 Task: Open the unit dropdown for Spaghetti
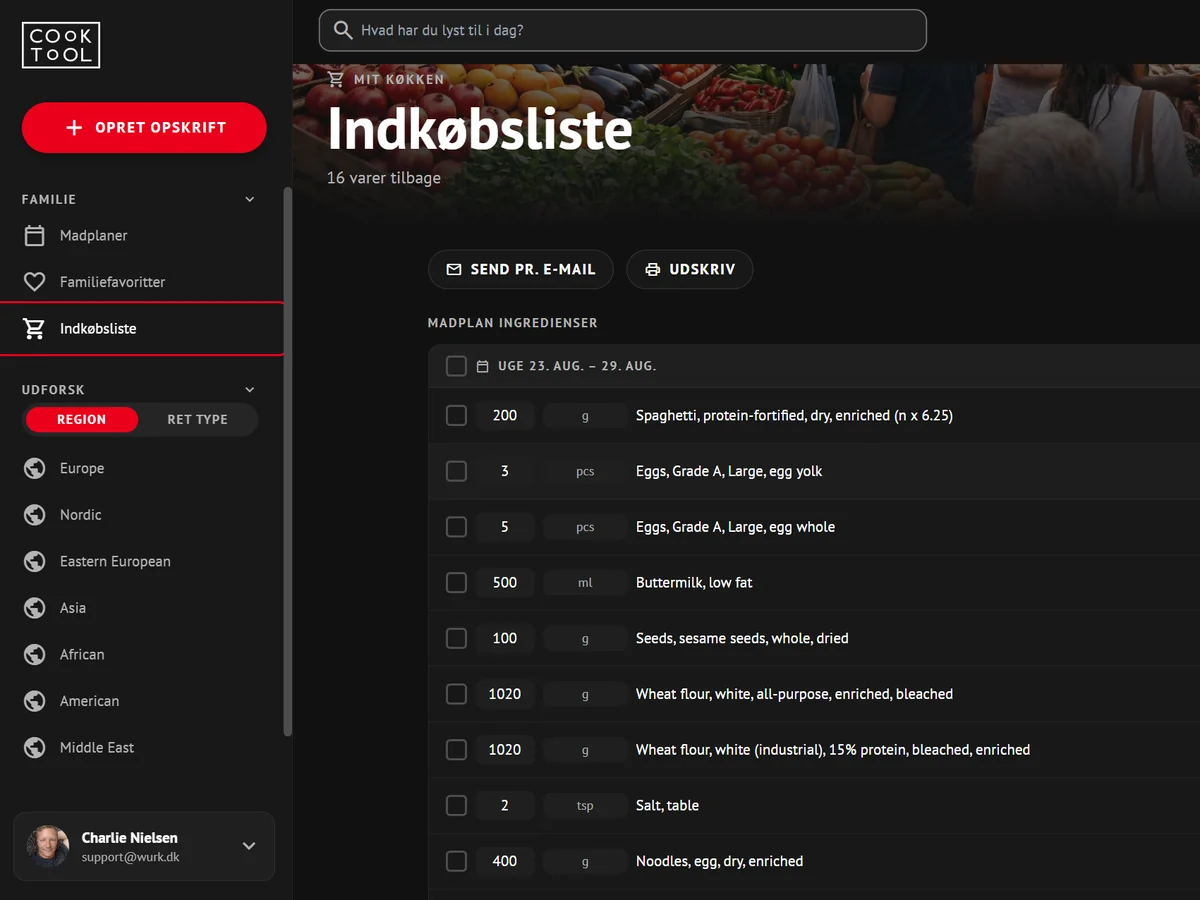click(585, 416)
